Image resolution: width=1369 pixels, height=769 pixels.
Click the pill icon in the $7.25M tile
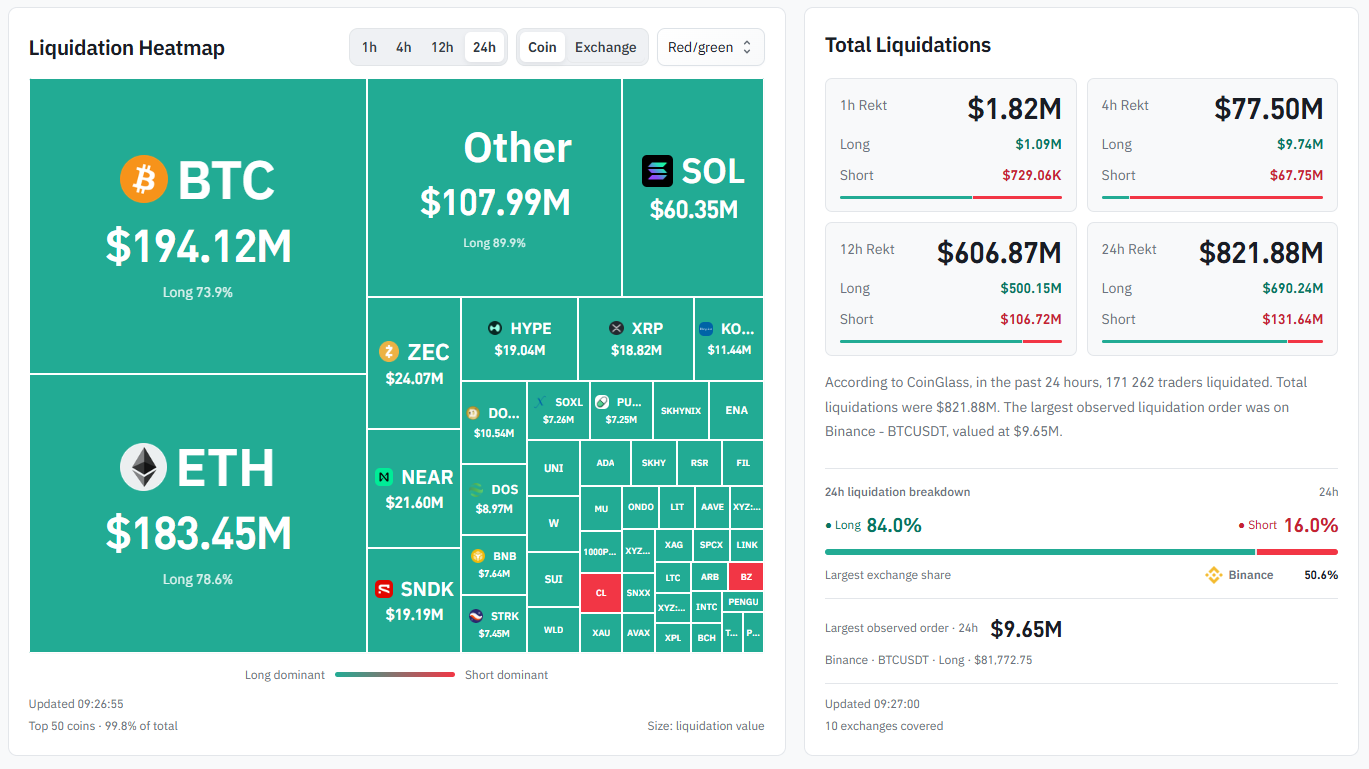tap(601, 402)
